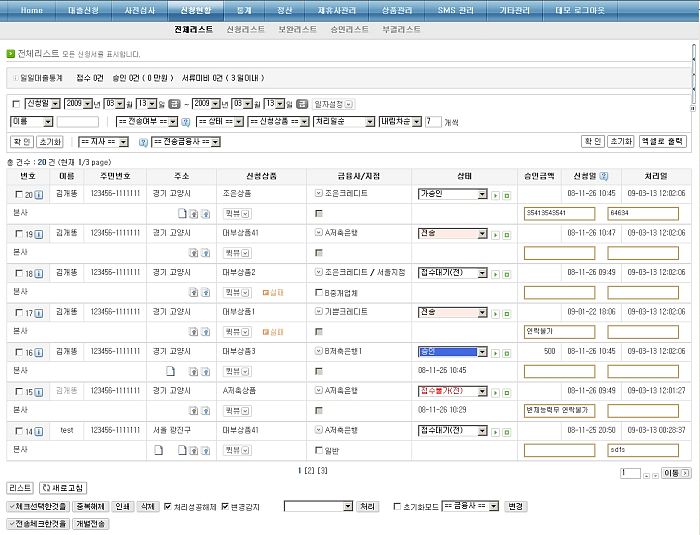
Task: Open the start date calendar picker
Action: tap(175, 103)
